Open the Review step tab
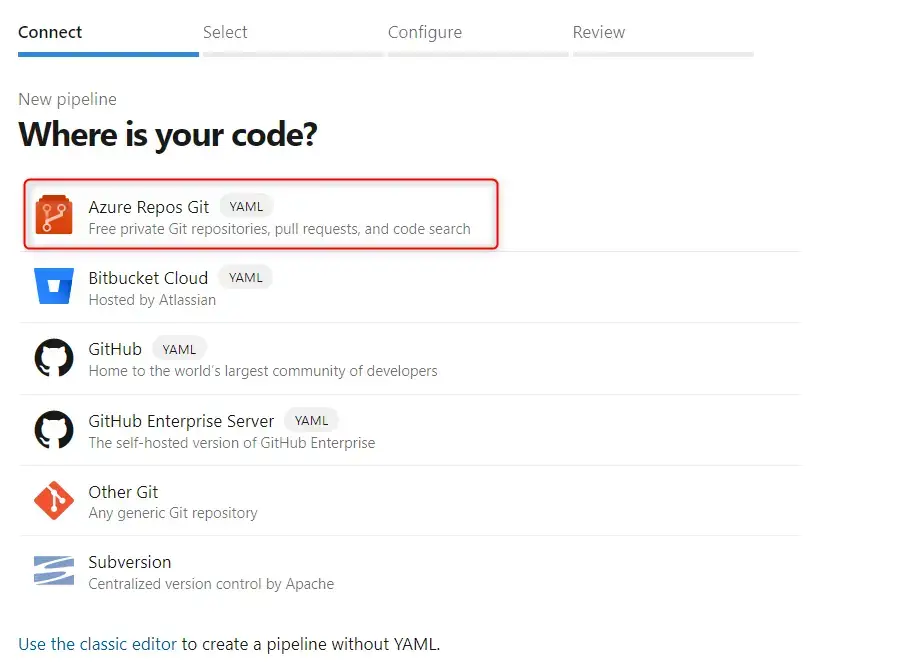898x668 pixels. (663, 37)
